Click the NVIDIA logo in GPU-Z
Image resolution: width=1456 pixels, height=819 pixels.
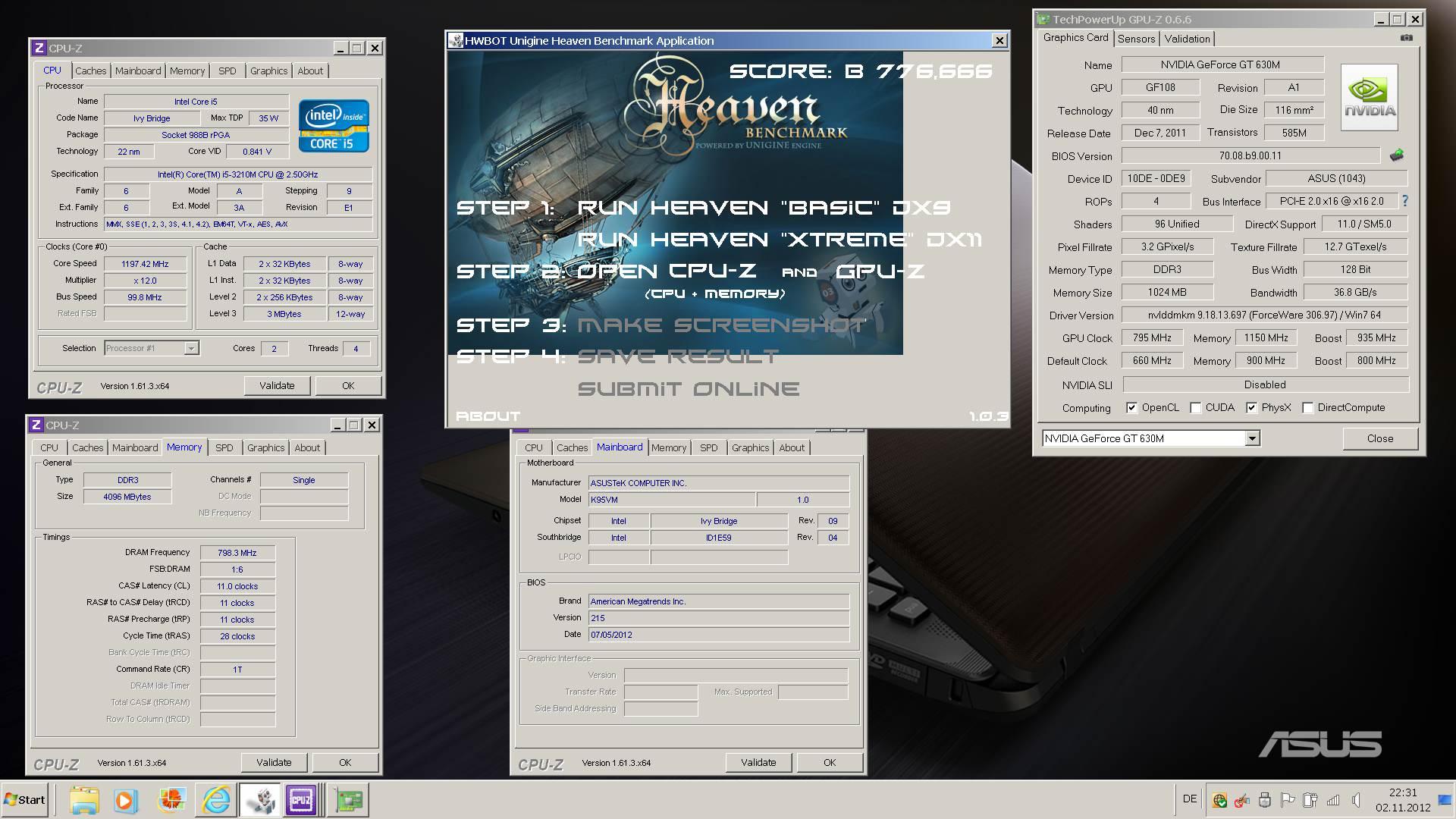point(1370,97)
